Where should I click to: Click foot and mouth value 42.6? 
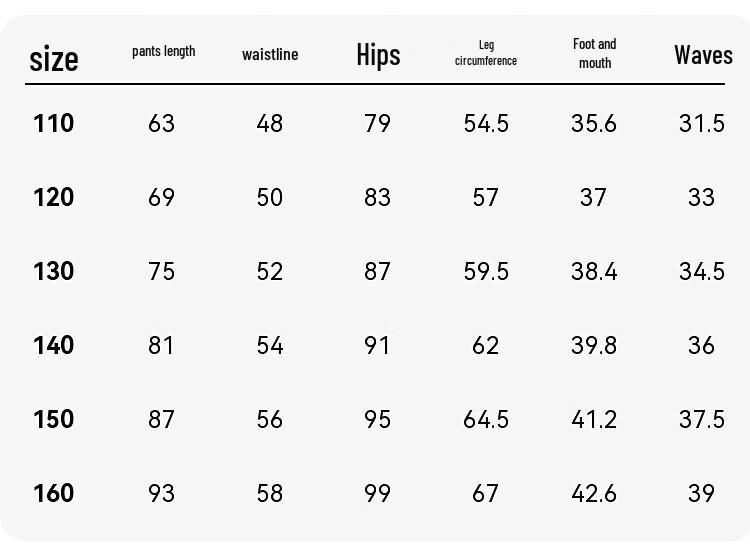(594, 493)
